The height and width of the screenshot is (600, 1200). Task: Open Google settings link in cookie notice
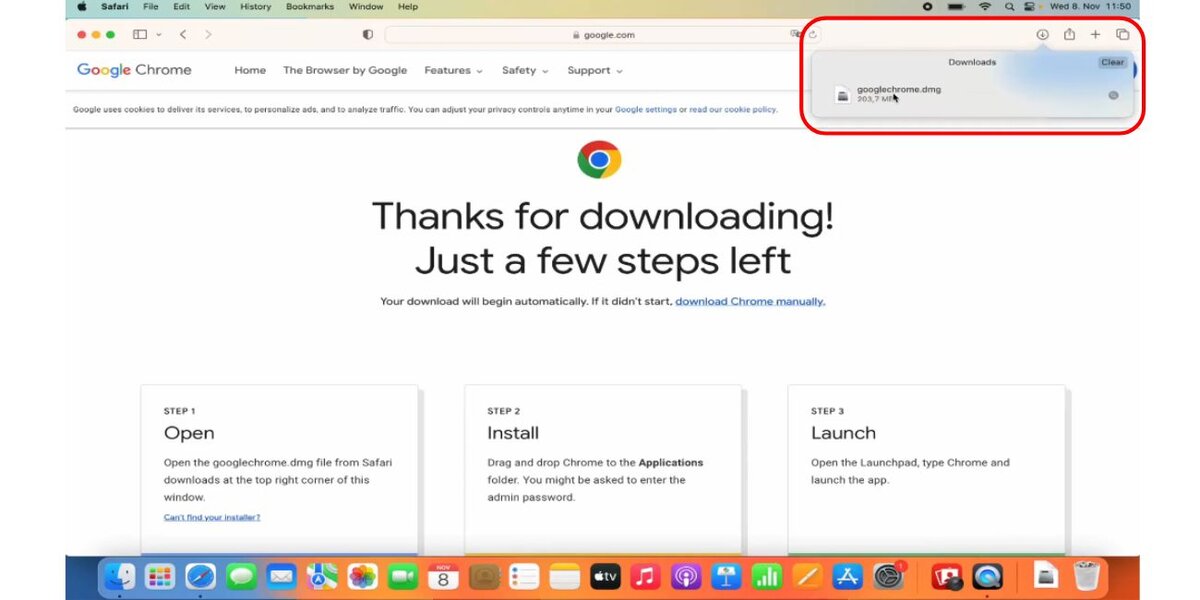click(x=646, y=109)
